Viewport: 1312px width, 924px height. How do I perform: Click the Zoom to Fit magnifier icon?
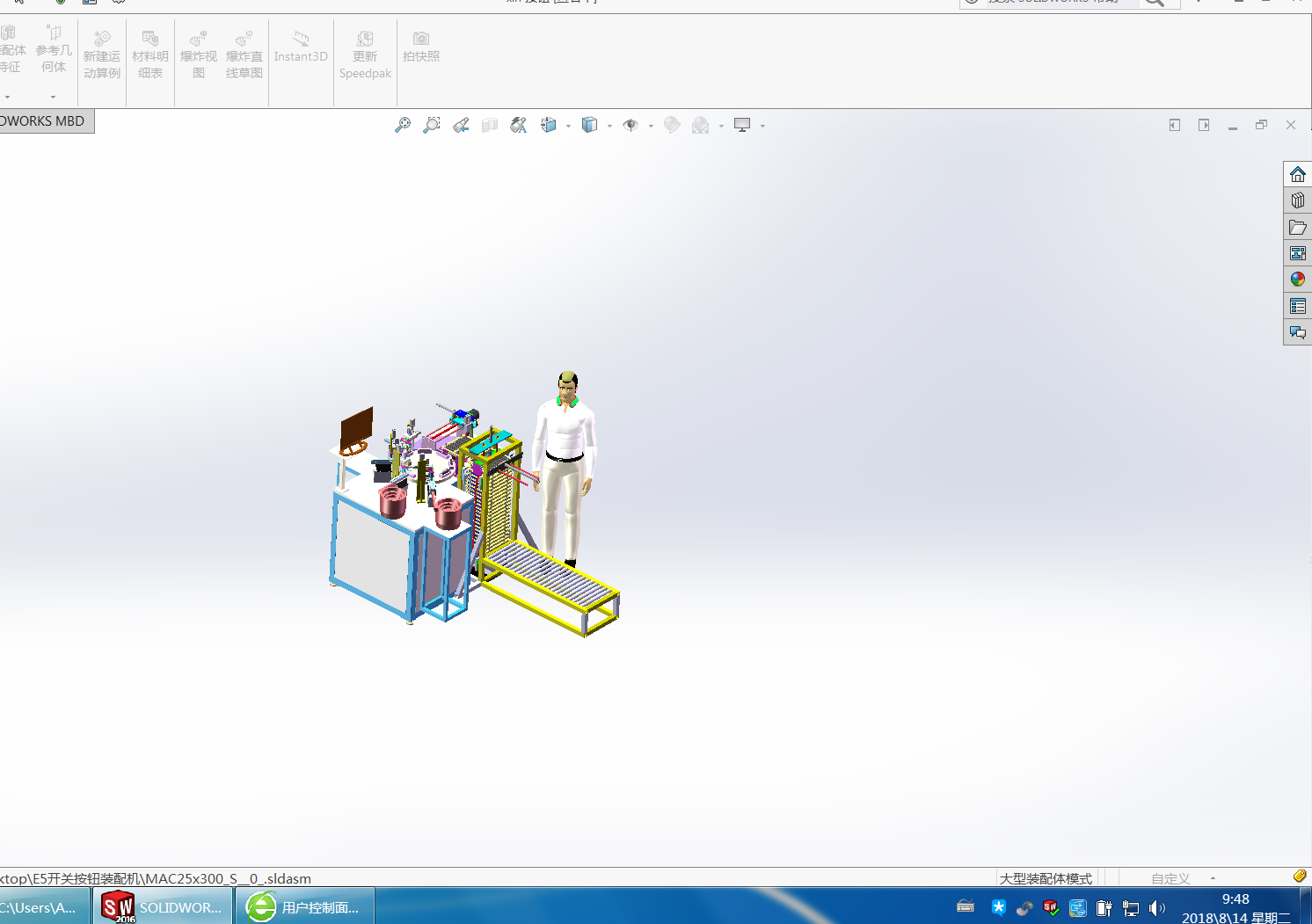(x=403, y=126)
